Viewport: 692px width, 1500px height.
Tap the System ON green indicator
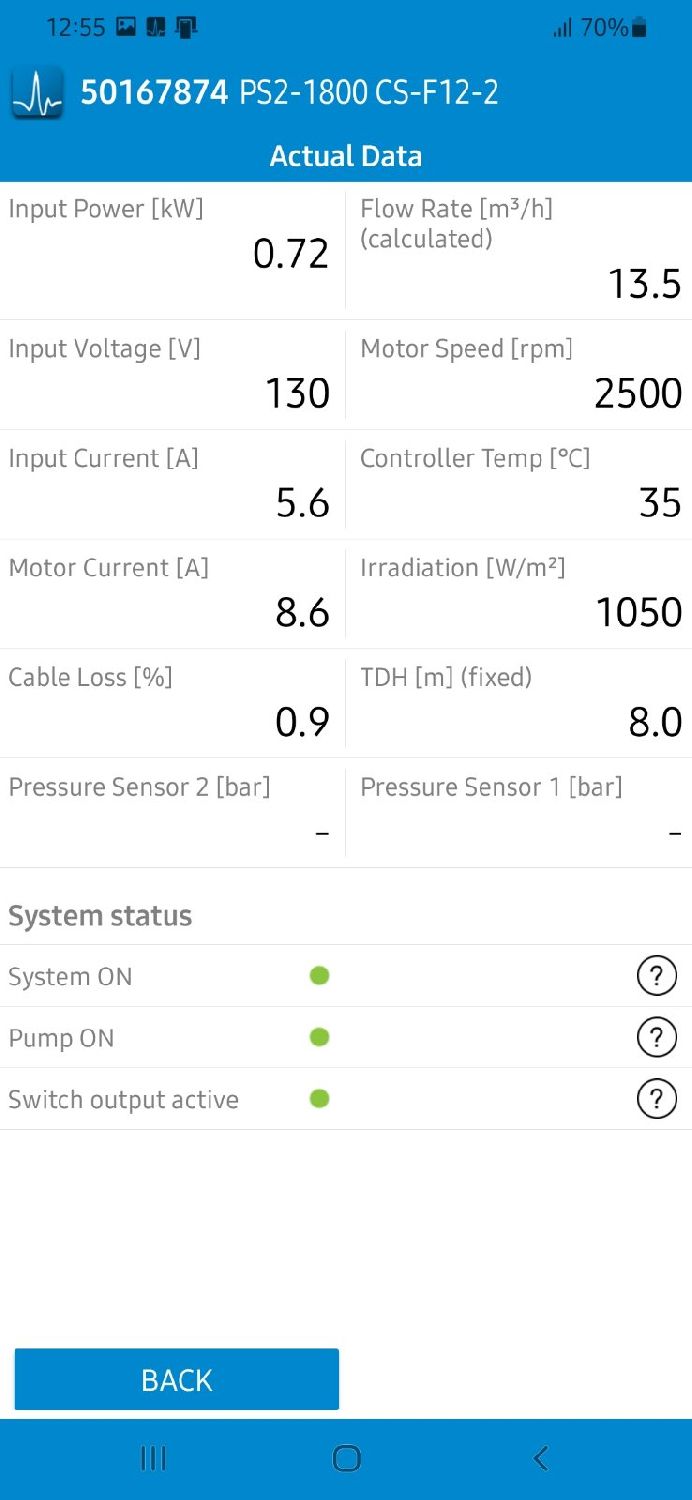[320, 976]
